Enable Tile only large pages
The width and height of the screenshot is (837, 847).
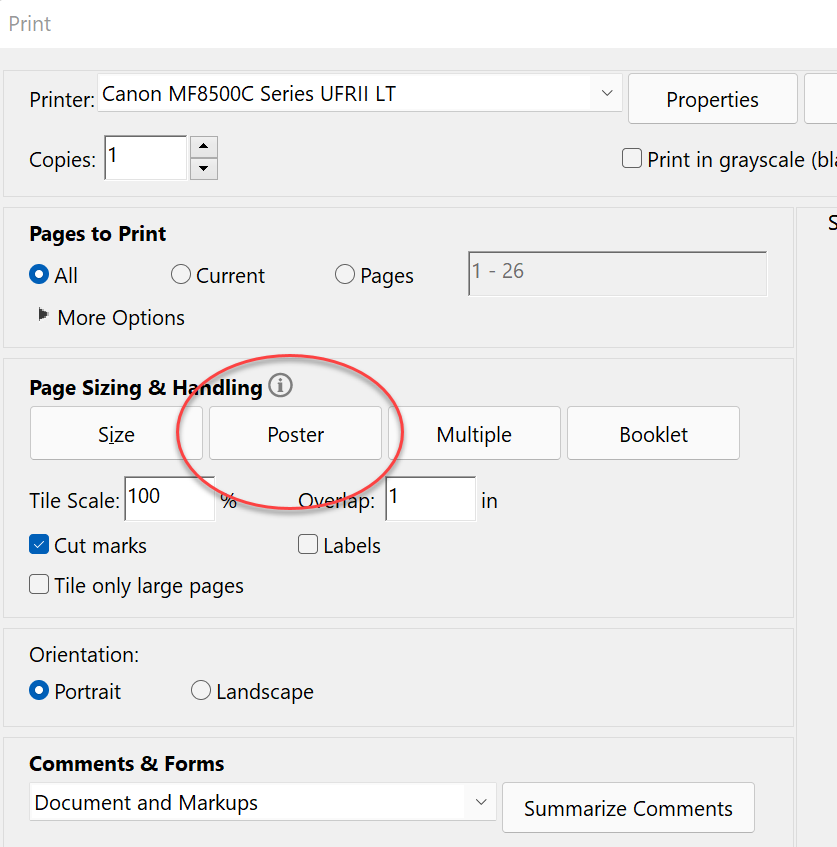37,585
